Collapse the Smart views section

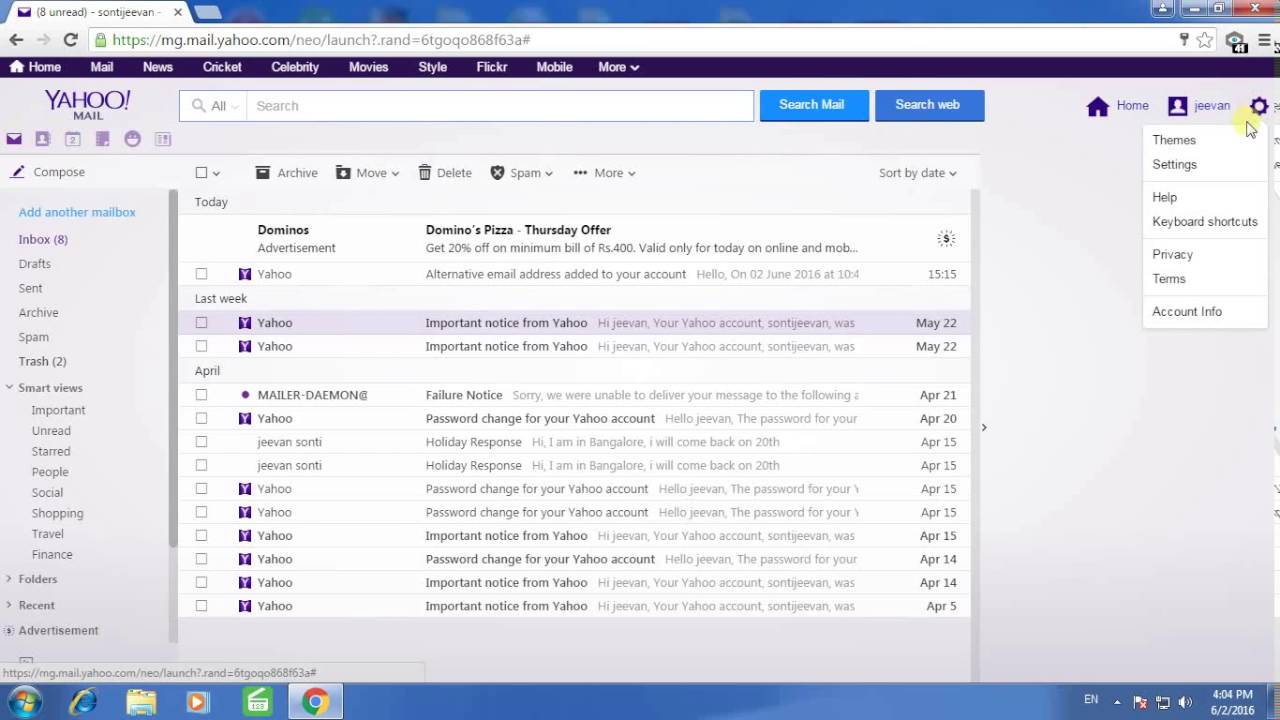pos(9,387)
